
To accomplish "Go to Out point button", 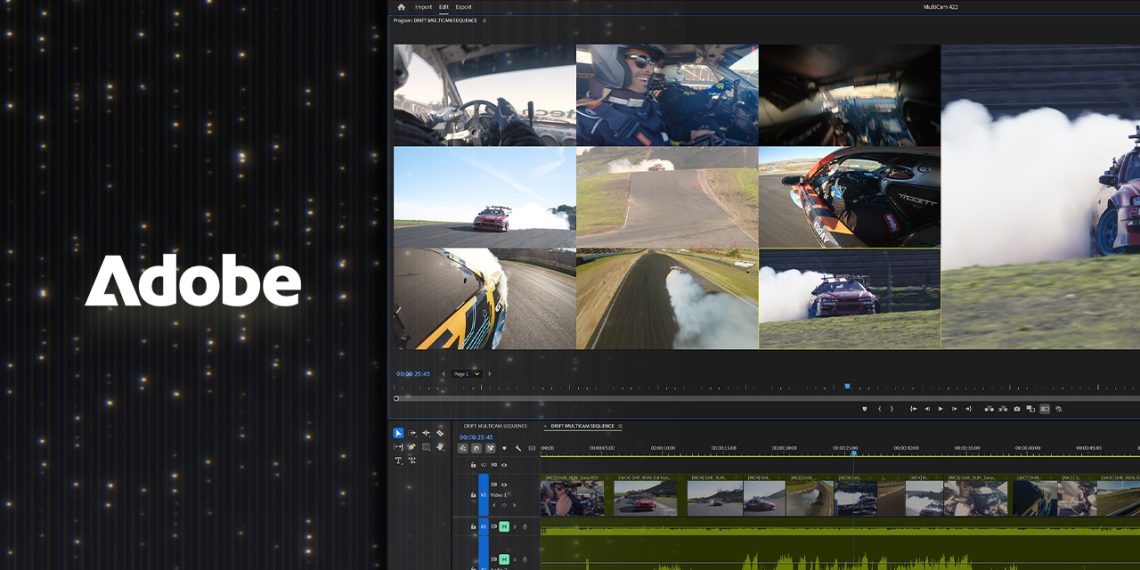I will (968, 409).
